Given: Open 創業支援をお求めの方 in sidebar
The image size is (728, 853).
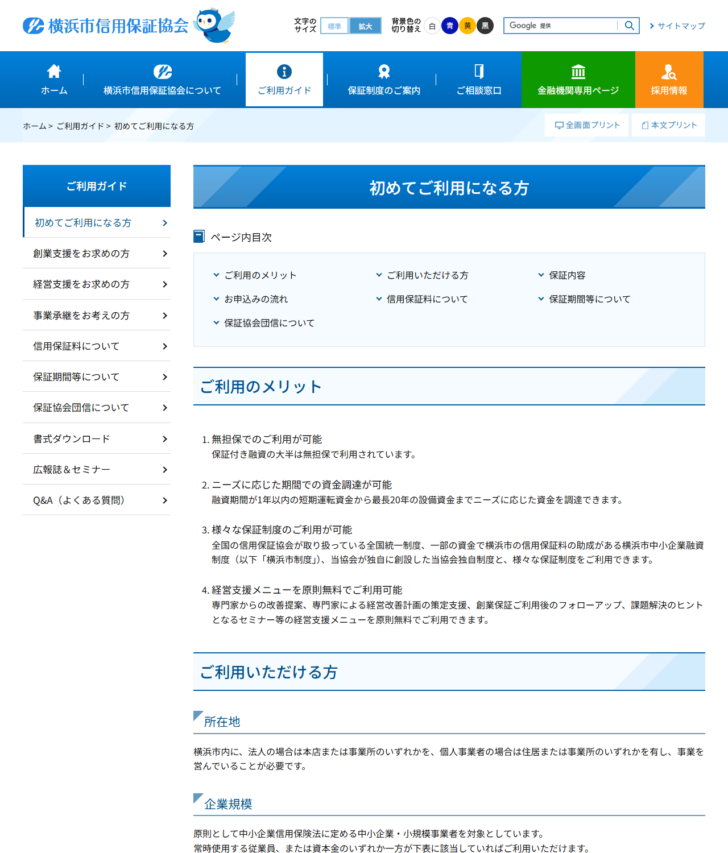Looking at the screenshot, I should [97, 254].
